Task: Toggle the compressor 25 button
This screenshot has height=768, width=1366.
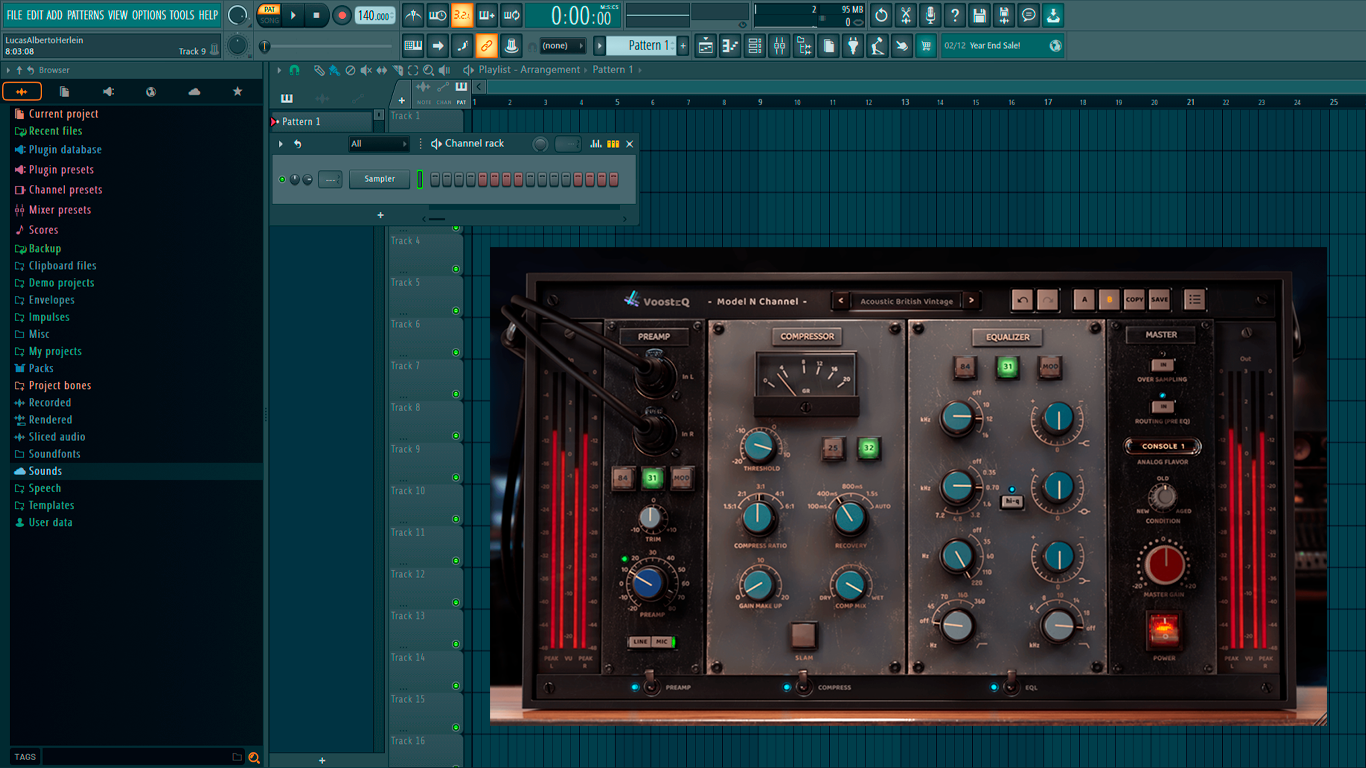Action: [834, 448]
